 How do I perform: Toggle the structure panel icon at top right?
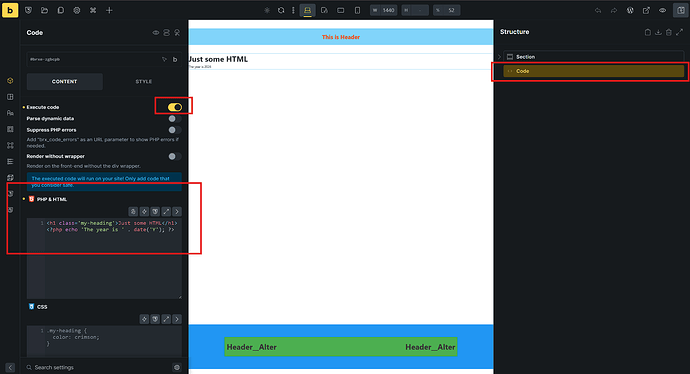coord(681,10)
